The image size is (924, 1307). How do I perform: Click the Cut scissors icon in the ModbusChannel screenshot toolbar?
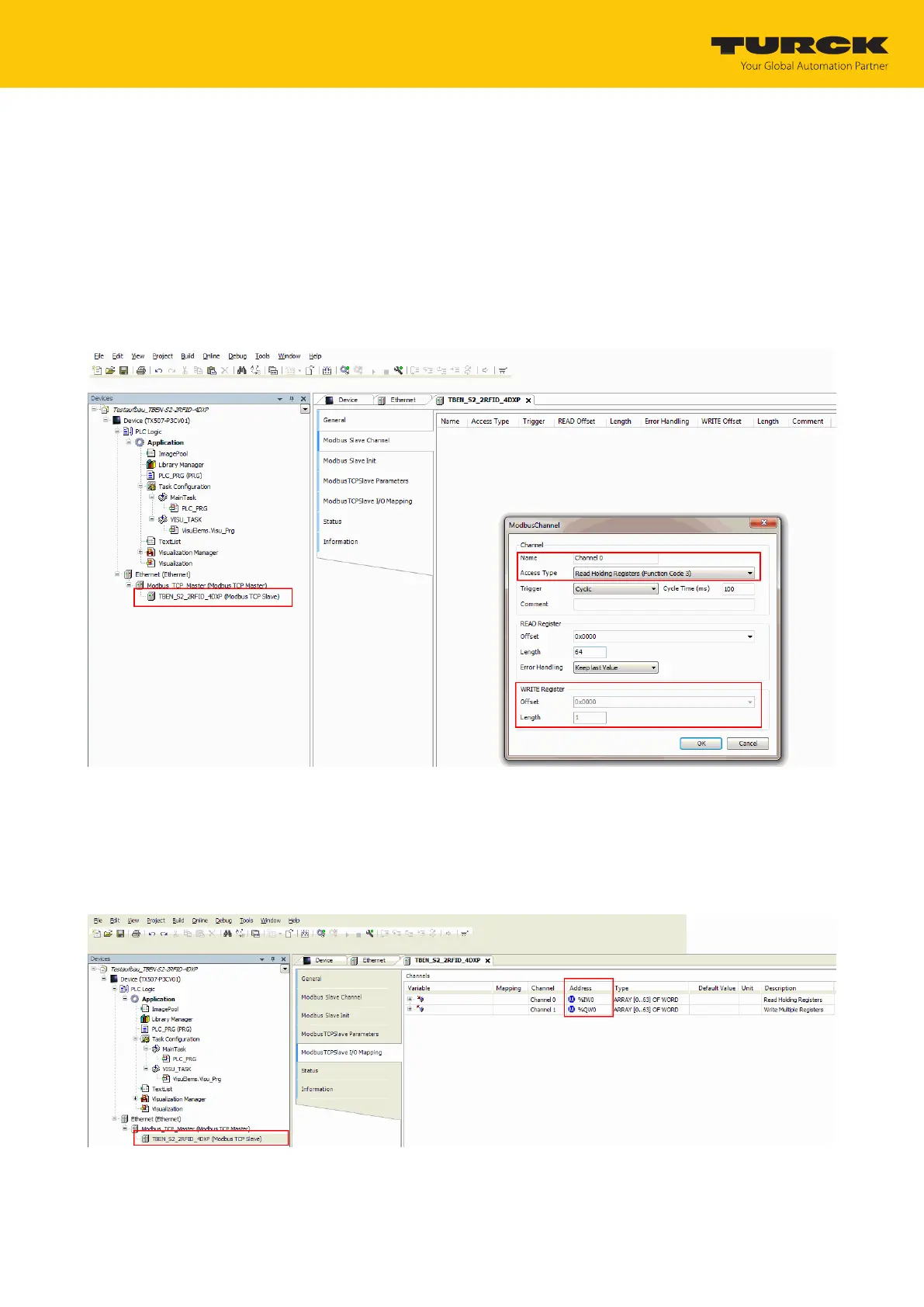coord(185,371)
